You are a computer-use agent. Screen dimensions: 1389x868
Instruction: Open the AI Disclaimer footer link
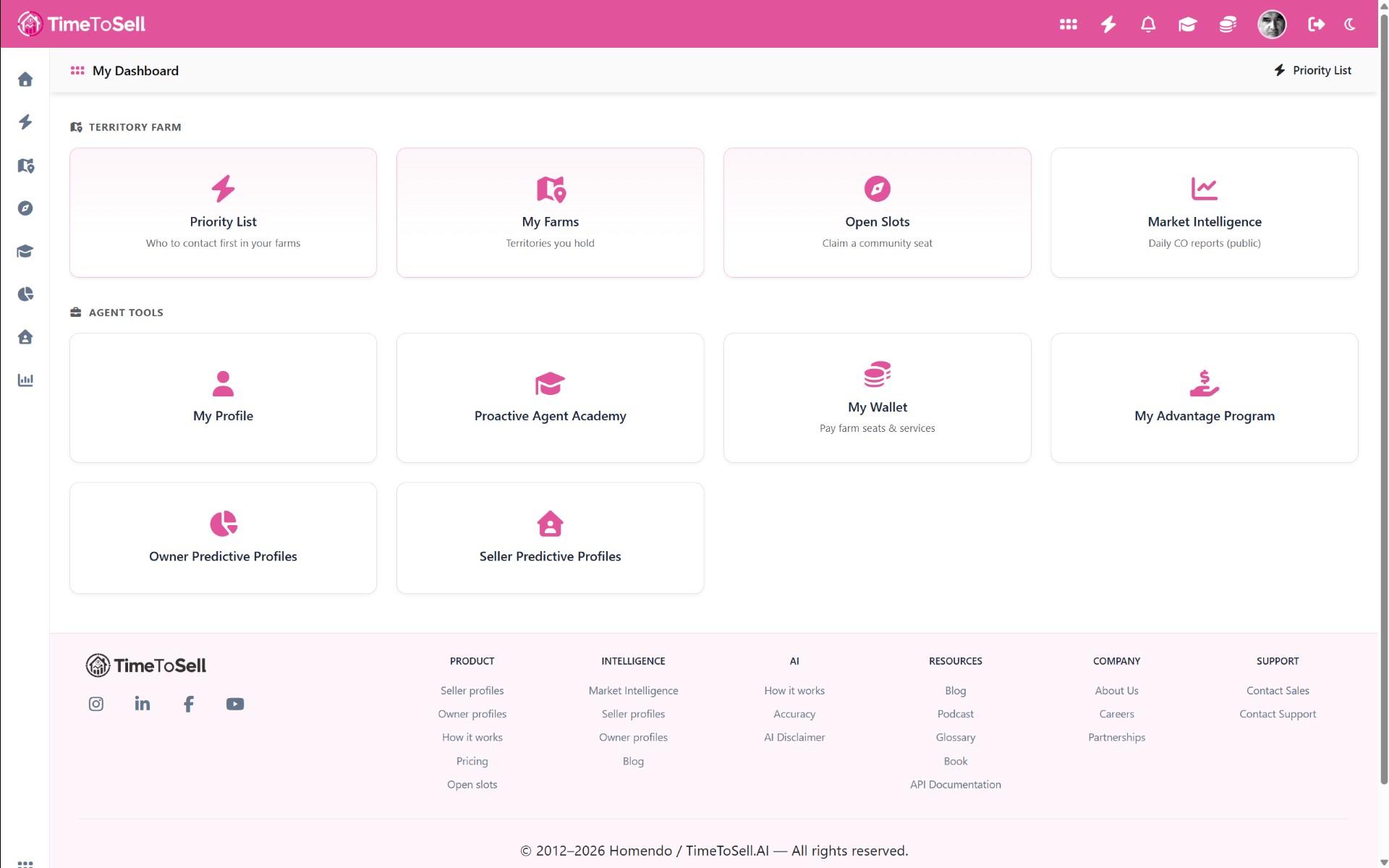[x=794, y=737]
